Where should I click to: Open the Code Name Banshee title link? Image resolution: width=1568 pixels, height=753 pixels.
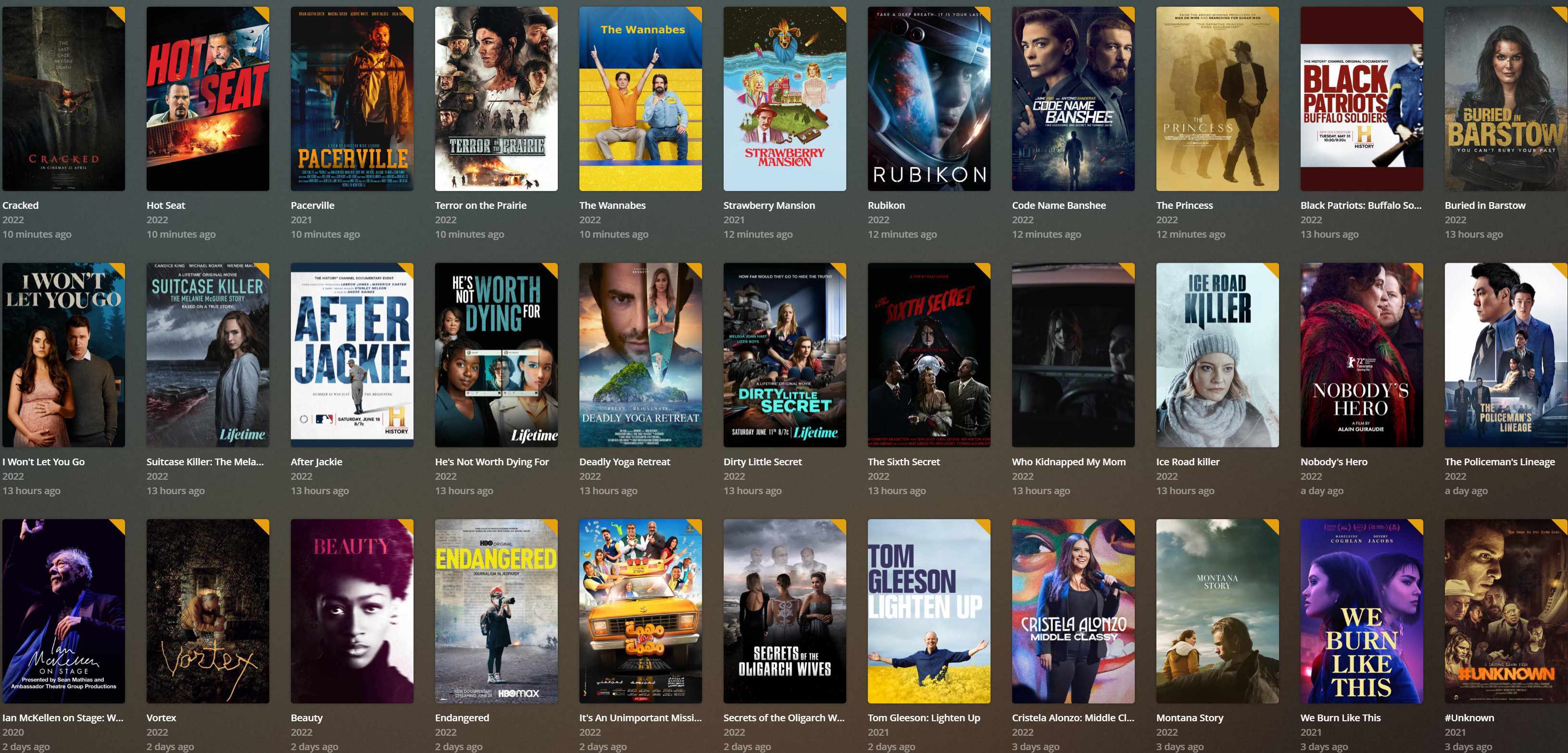[x=1058, y=205]
